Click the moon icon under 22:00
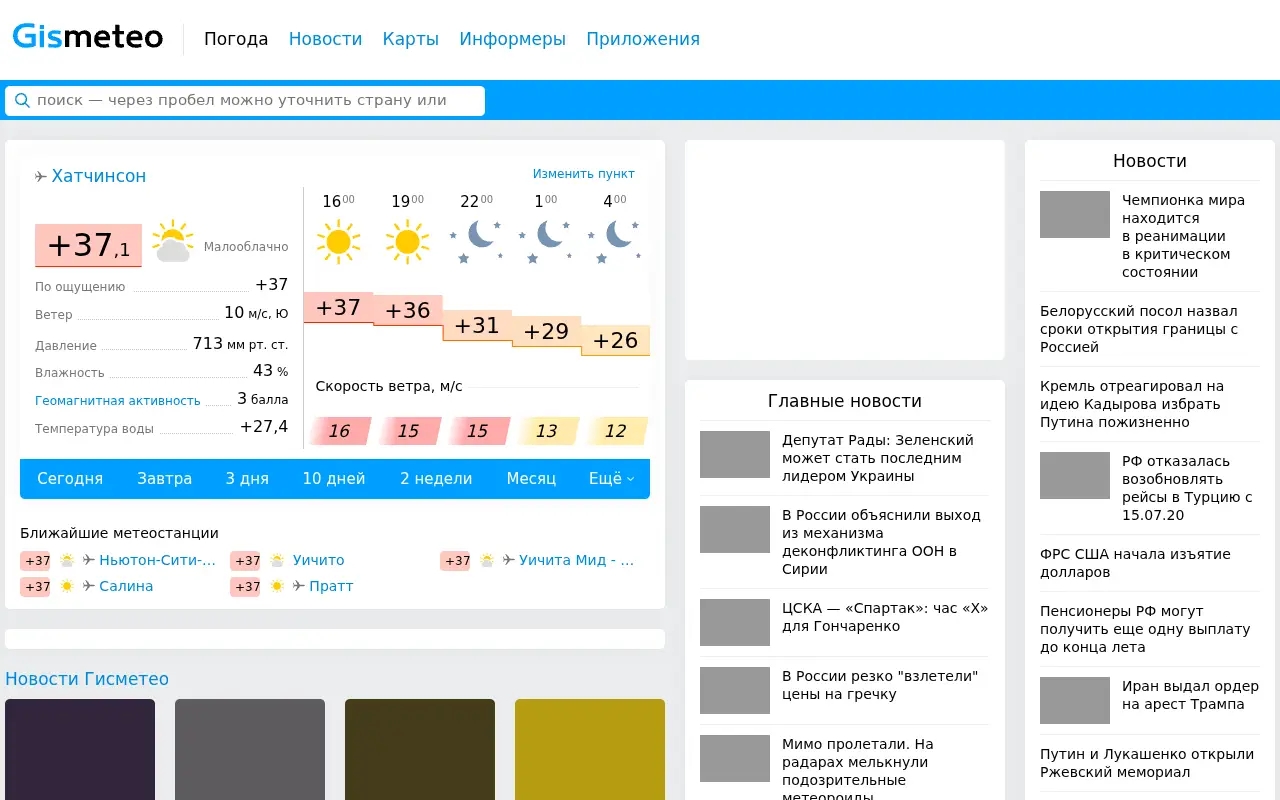Screen dimensions: 1280x800 click(x=477, y=242)
